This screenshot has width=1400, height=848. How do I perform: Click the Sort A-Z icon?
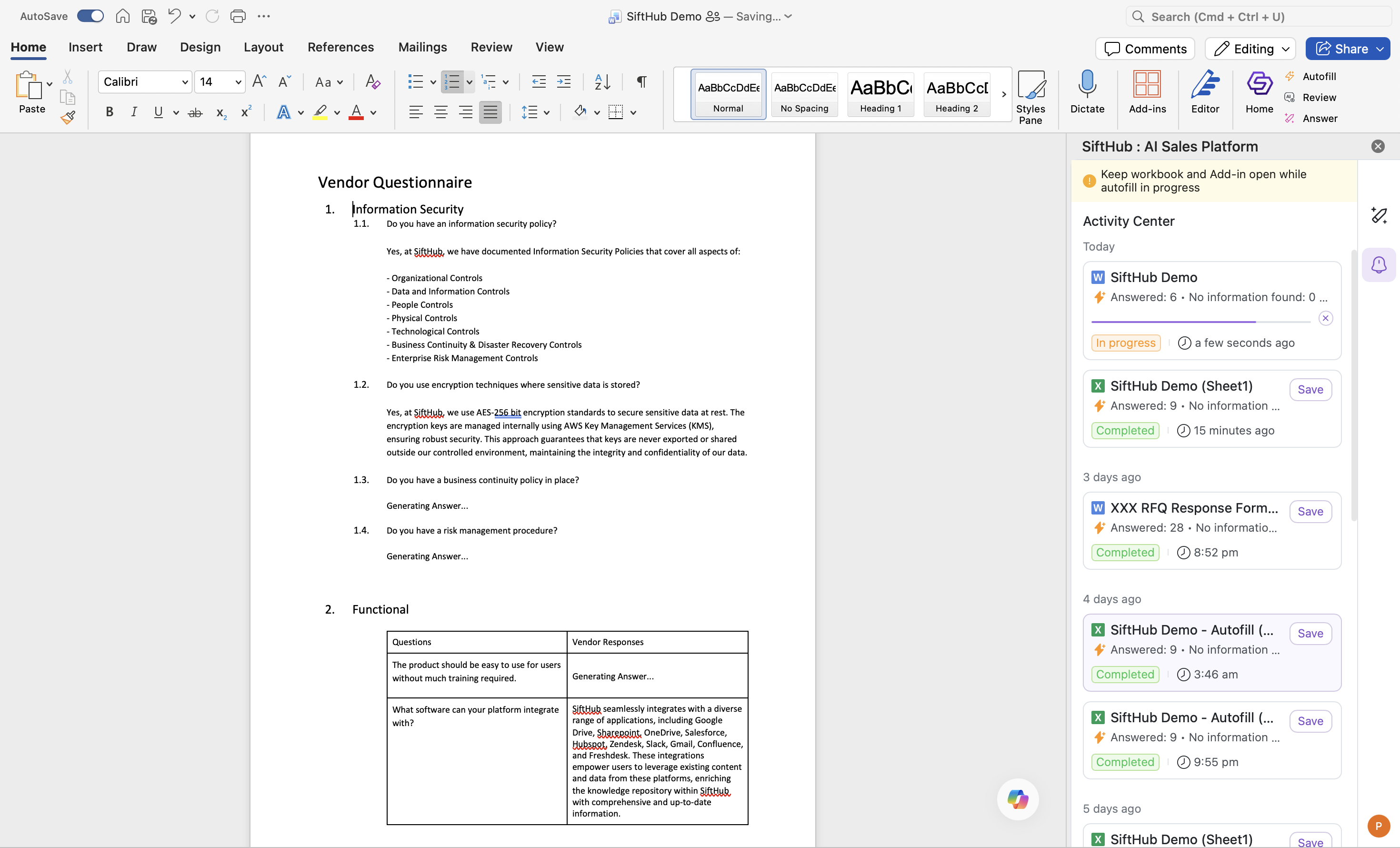coord(602,82)
